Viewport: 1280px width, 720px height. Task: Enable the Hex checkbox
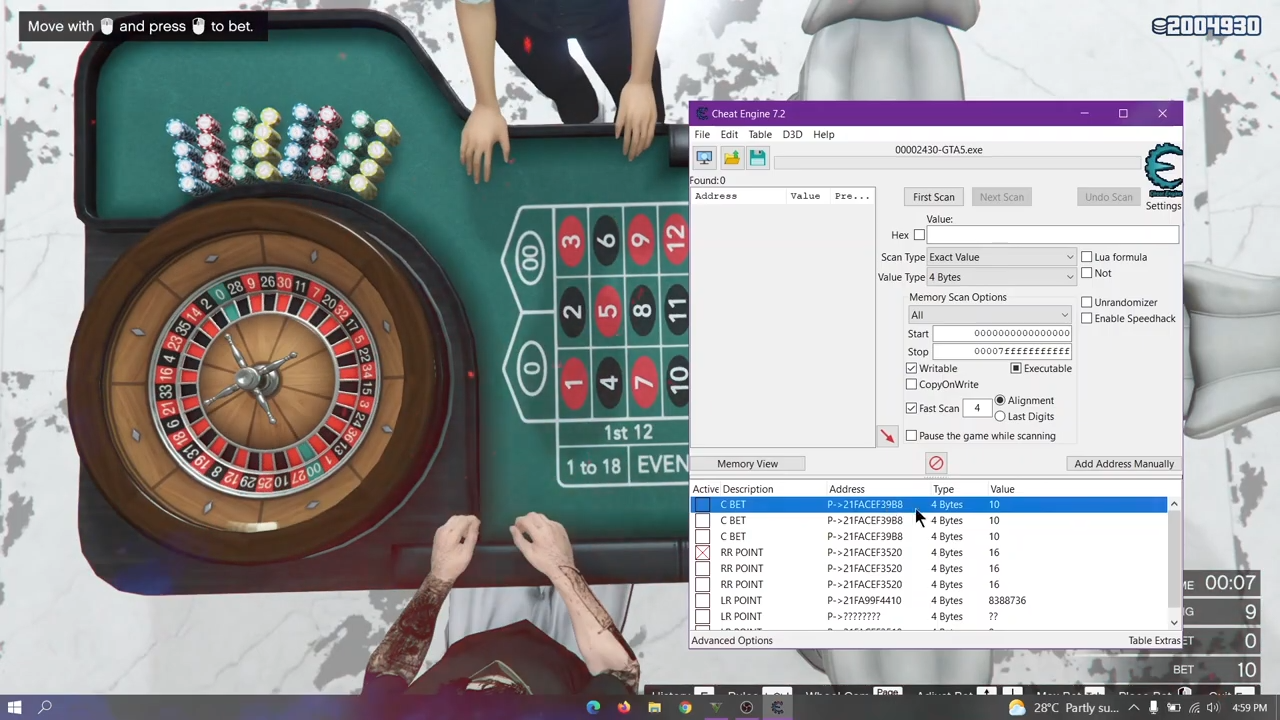pyautogui.click(x=919, y=234)
